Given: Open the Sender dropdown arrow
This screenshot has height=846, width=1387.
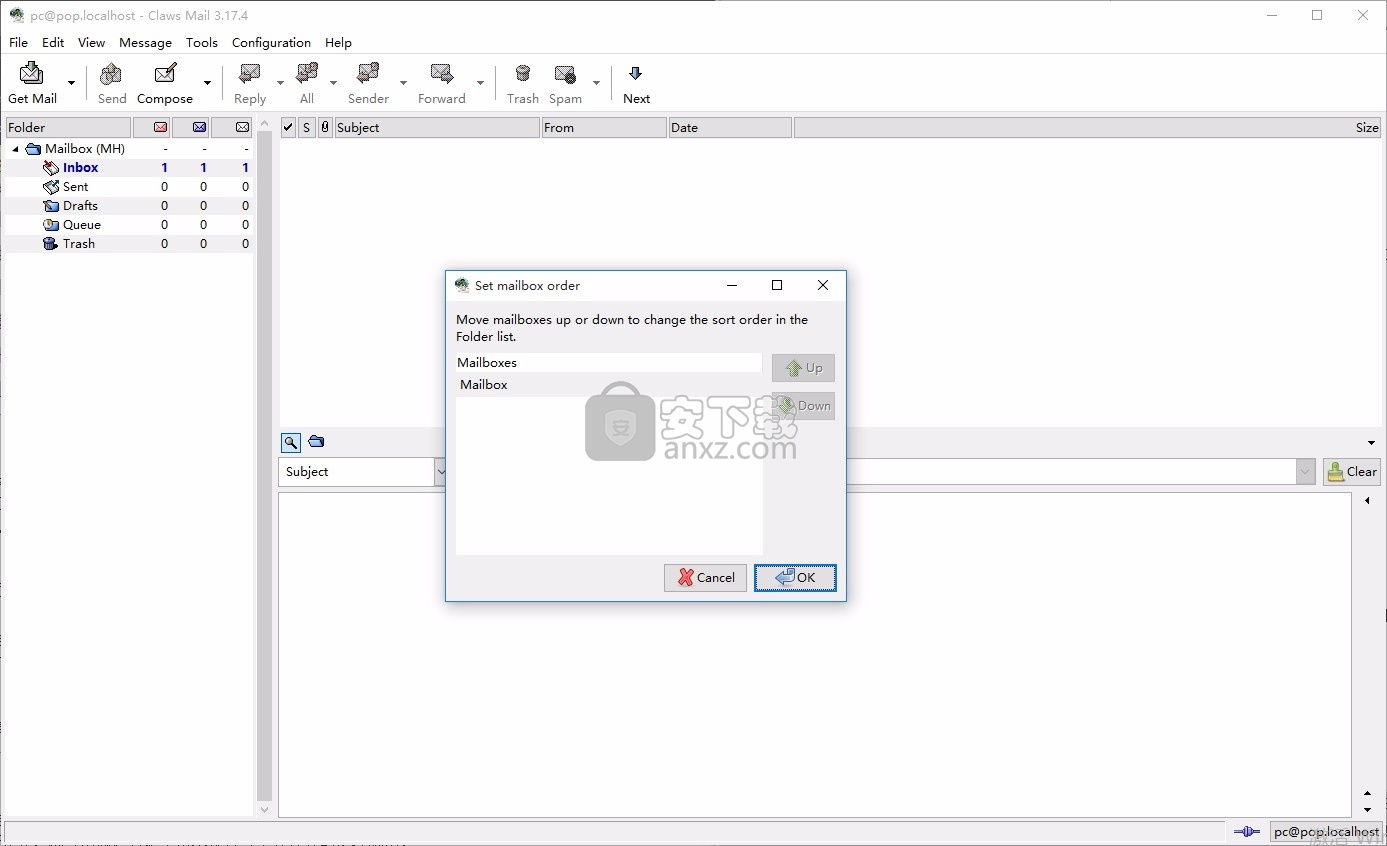Looking at the screenshot, I should (403, 83).
